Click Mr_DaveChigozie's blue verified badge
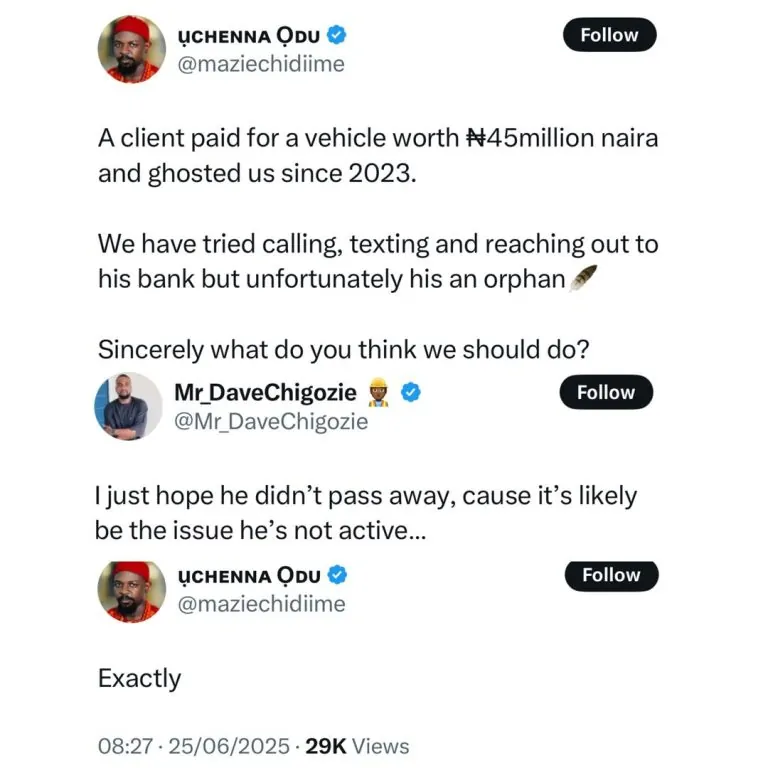 pyautogui.click(x=410, y=393)
